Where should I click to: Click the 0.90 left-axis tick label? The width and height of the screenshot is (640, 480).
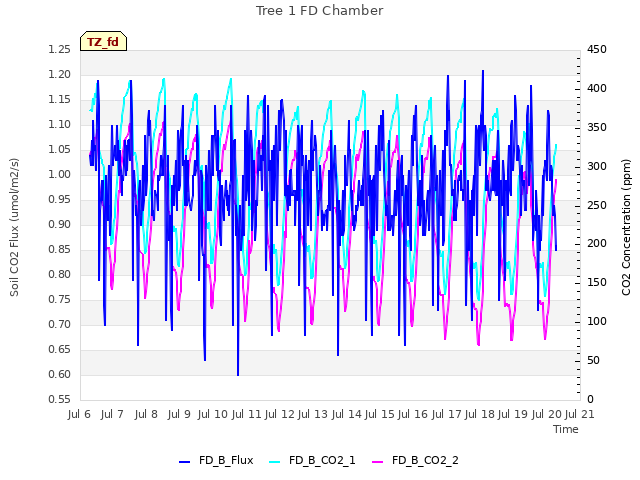60,224
